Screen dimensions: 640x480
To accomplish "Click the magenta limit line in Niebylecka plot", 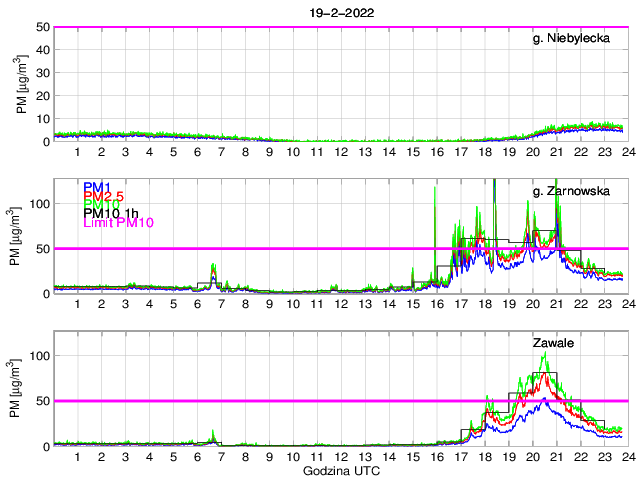I will (x=300, y=27).
